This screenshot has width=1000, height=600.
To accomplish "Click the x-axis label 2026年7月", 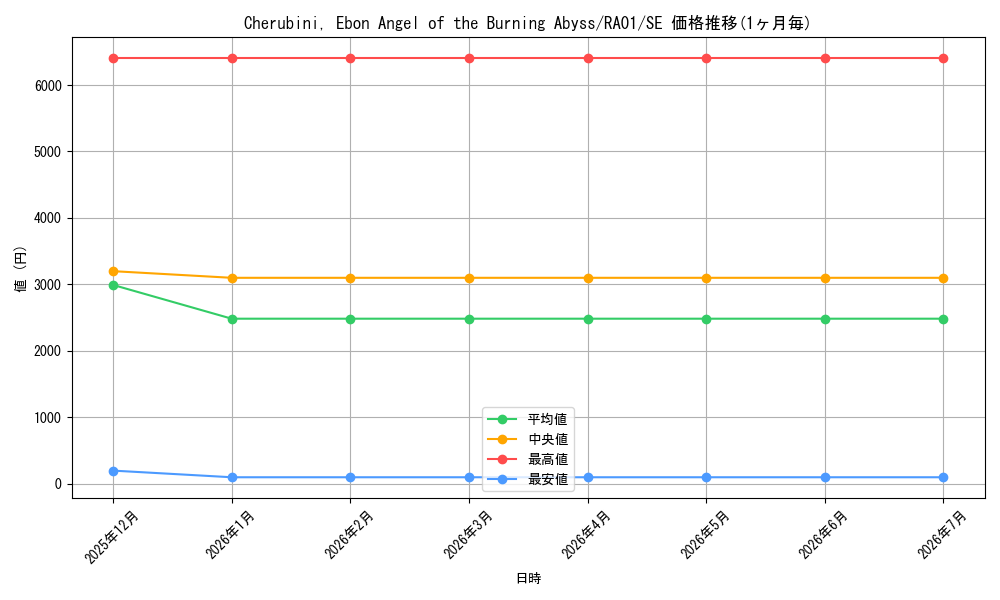I will click(943, 534).
